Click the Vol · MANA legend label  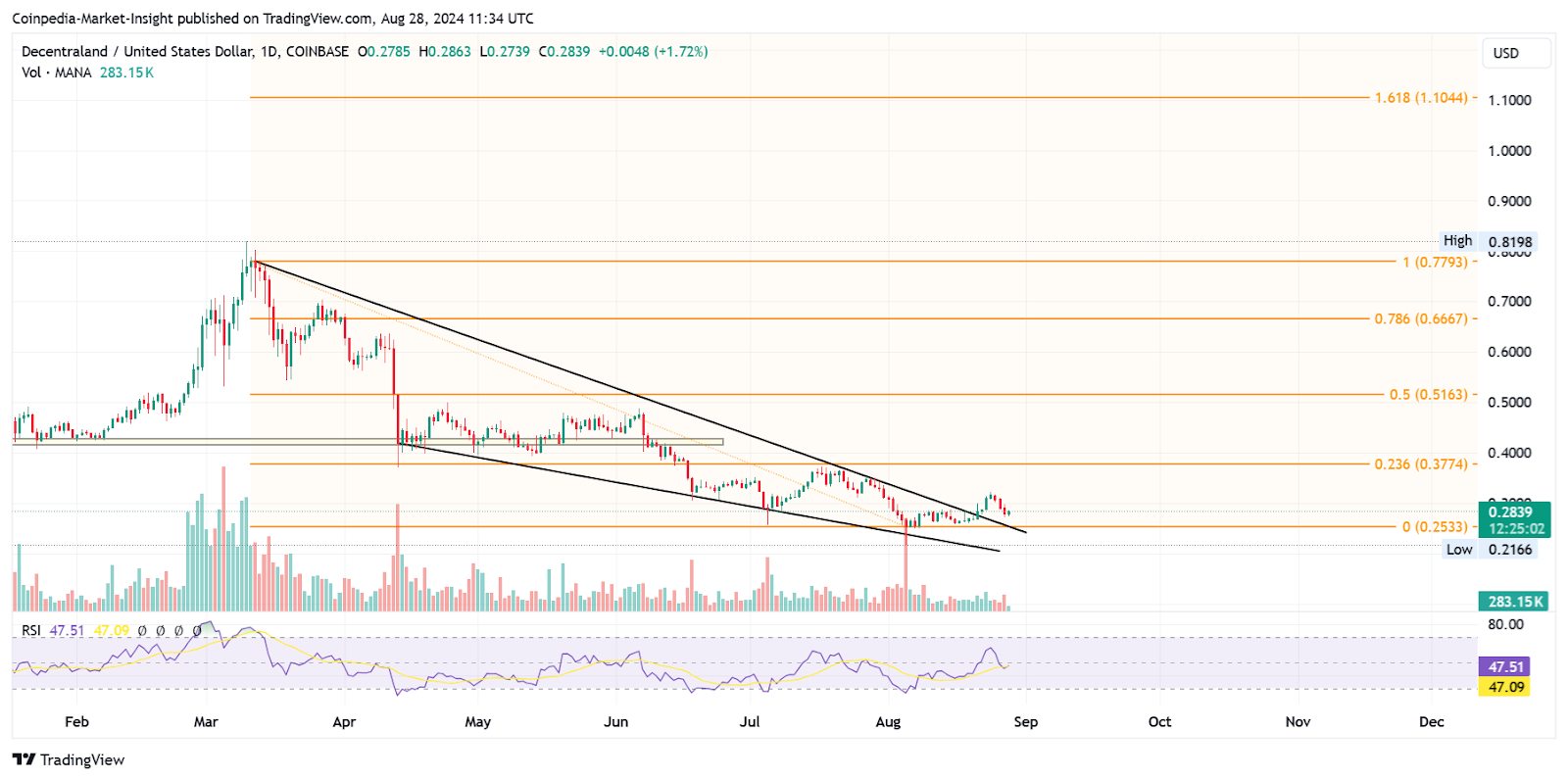(57, 73)
